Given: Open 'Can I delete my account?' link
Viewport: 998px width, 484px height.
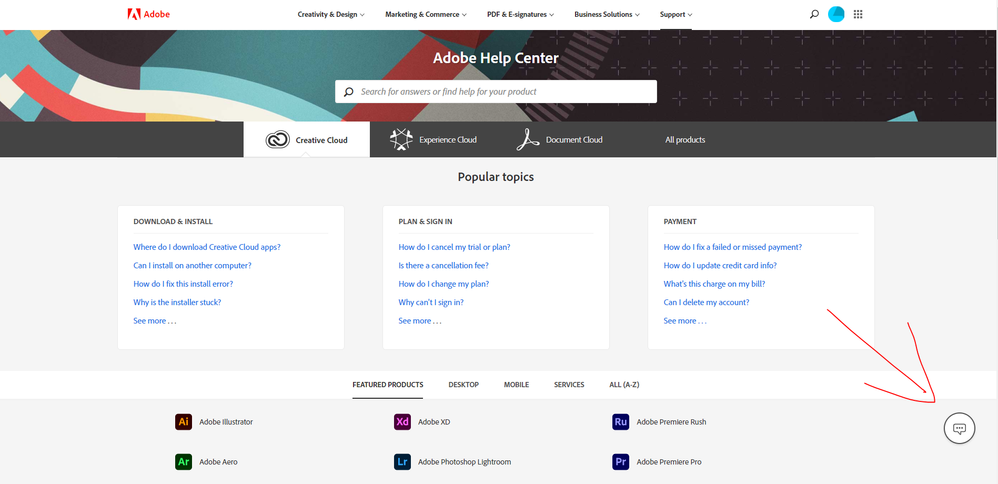Looking at the screenshot, I should pyautogui.click(x=706, y=302).
